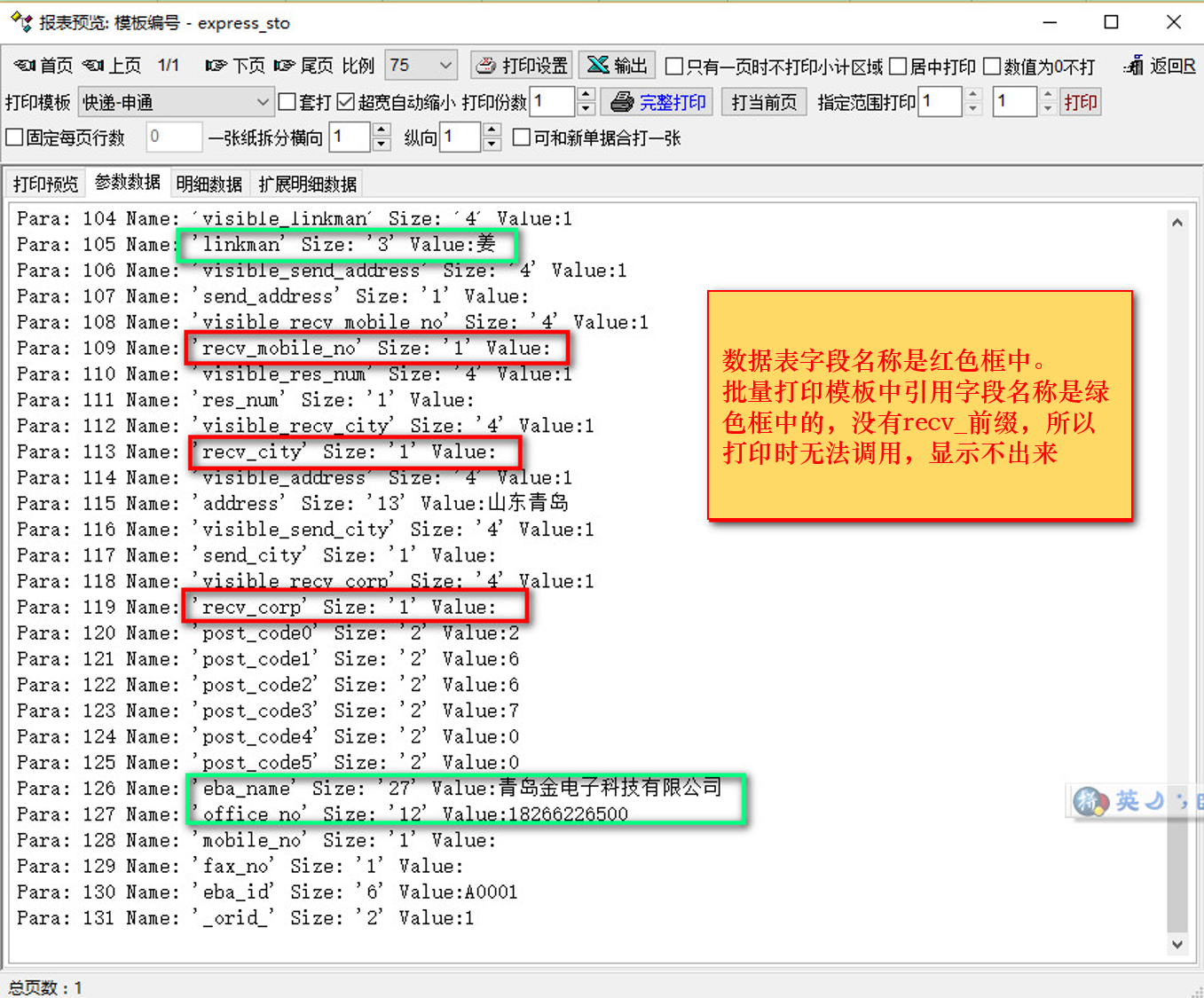Screen dimensions: 1204x998
Task: Jump to last page (尾页)
Action: click(x=303, y=66)
